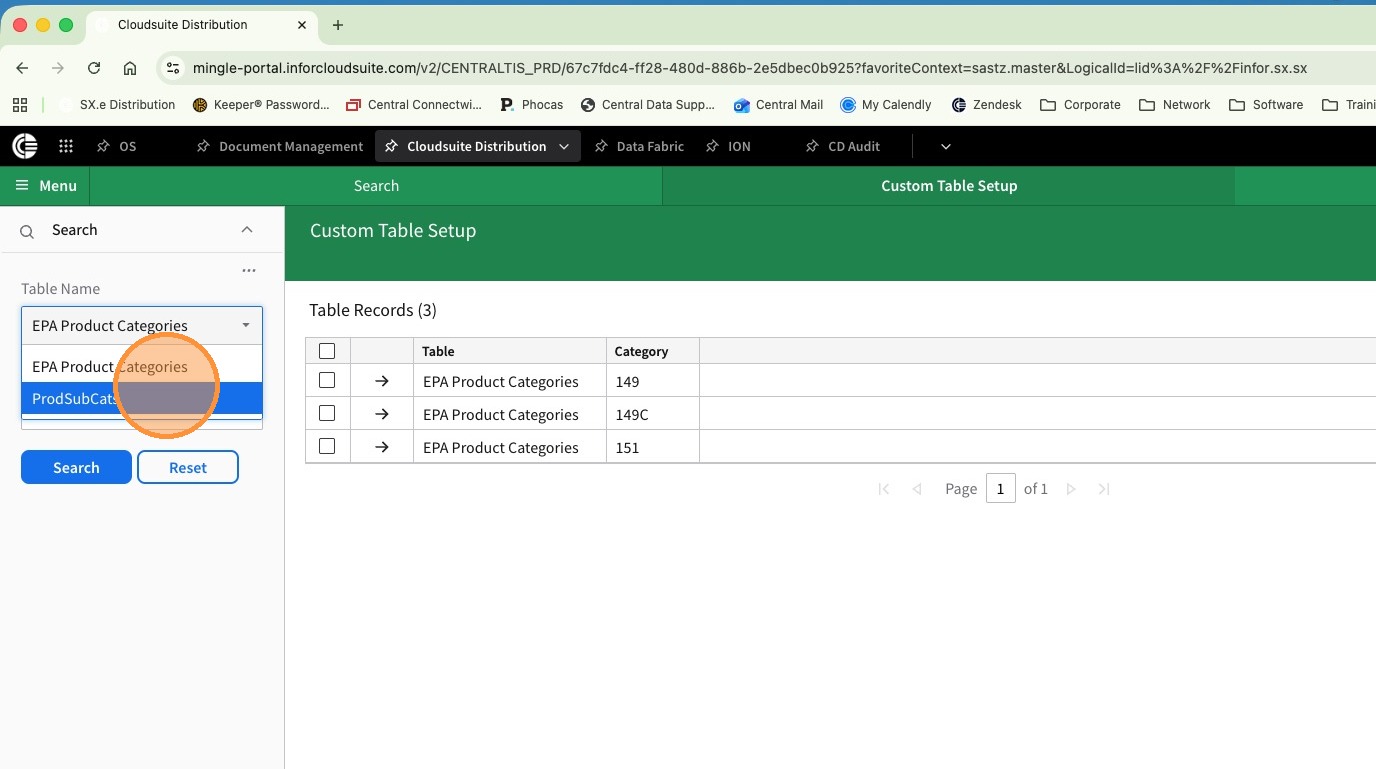Open the Central Connectwise bookmark
This screenshot has width=1376, height=769.
[414, 104]
